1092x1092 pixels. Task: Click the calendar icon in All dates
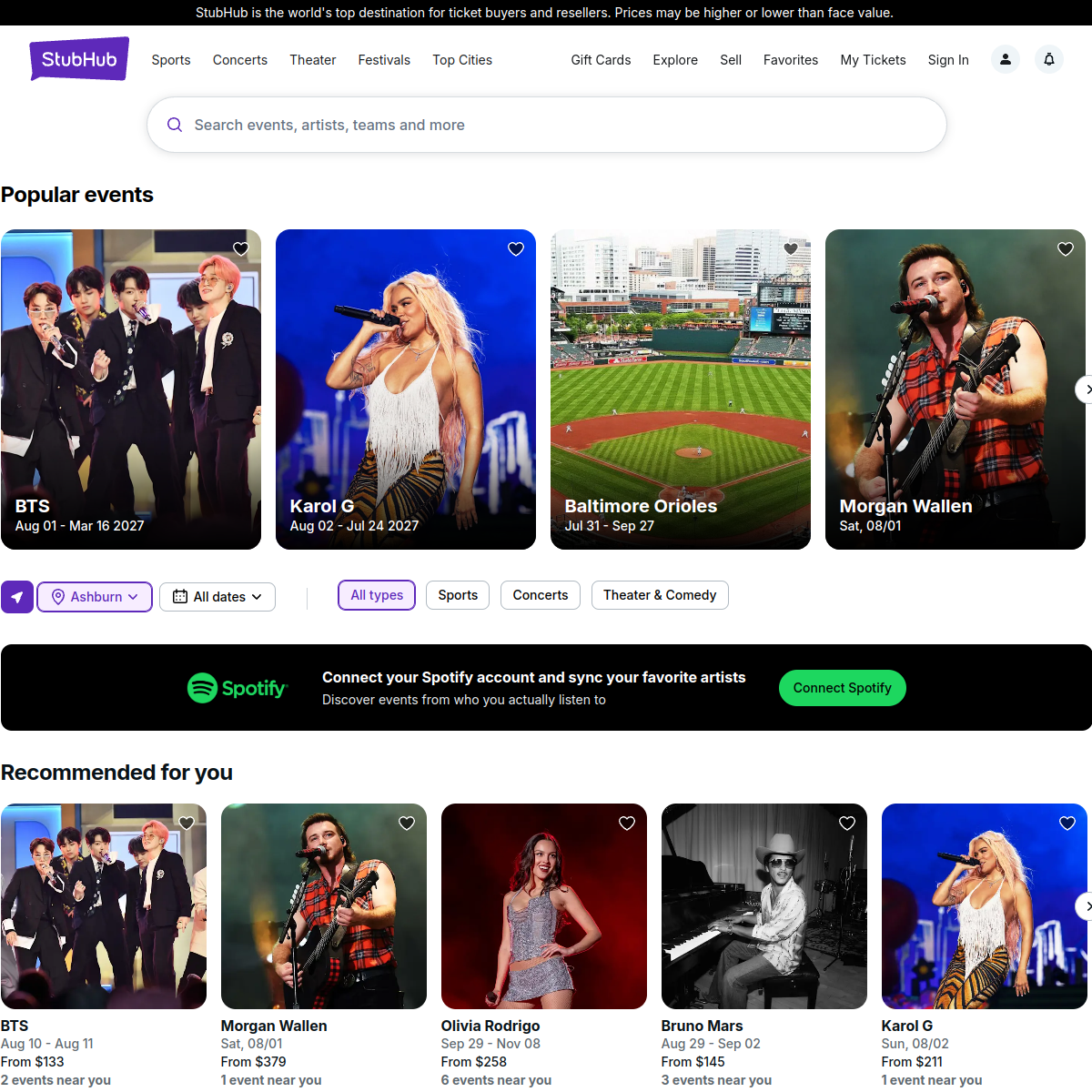[180, 597]
